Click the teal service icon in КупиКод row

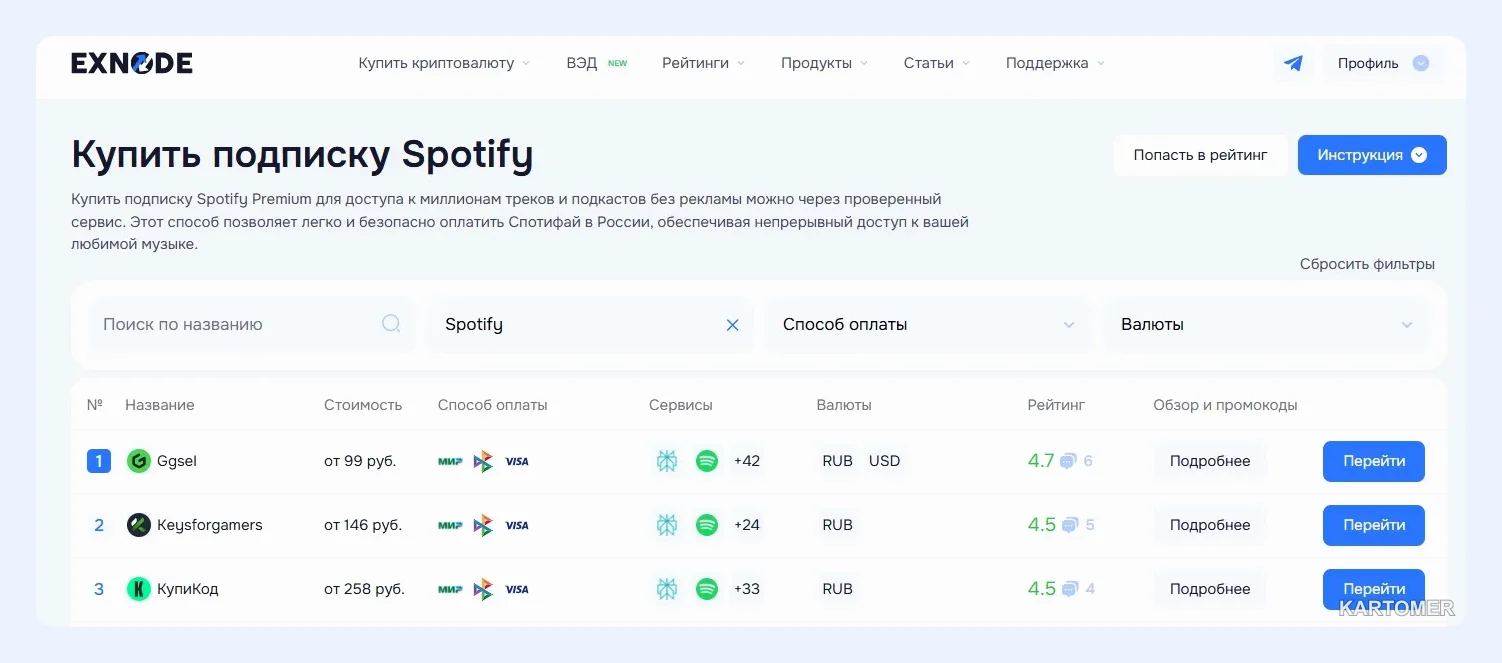667,589
